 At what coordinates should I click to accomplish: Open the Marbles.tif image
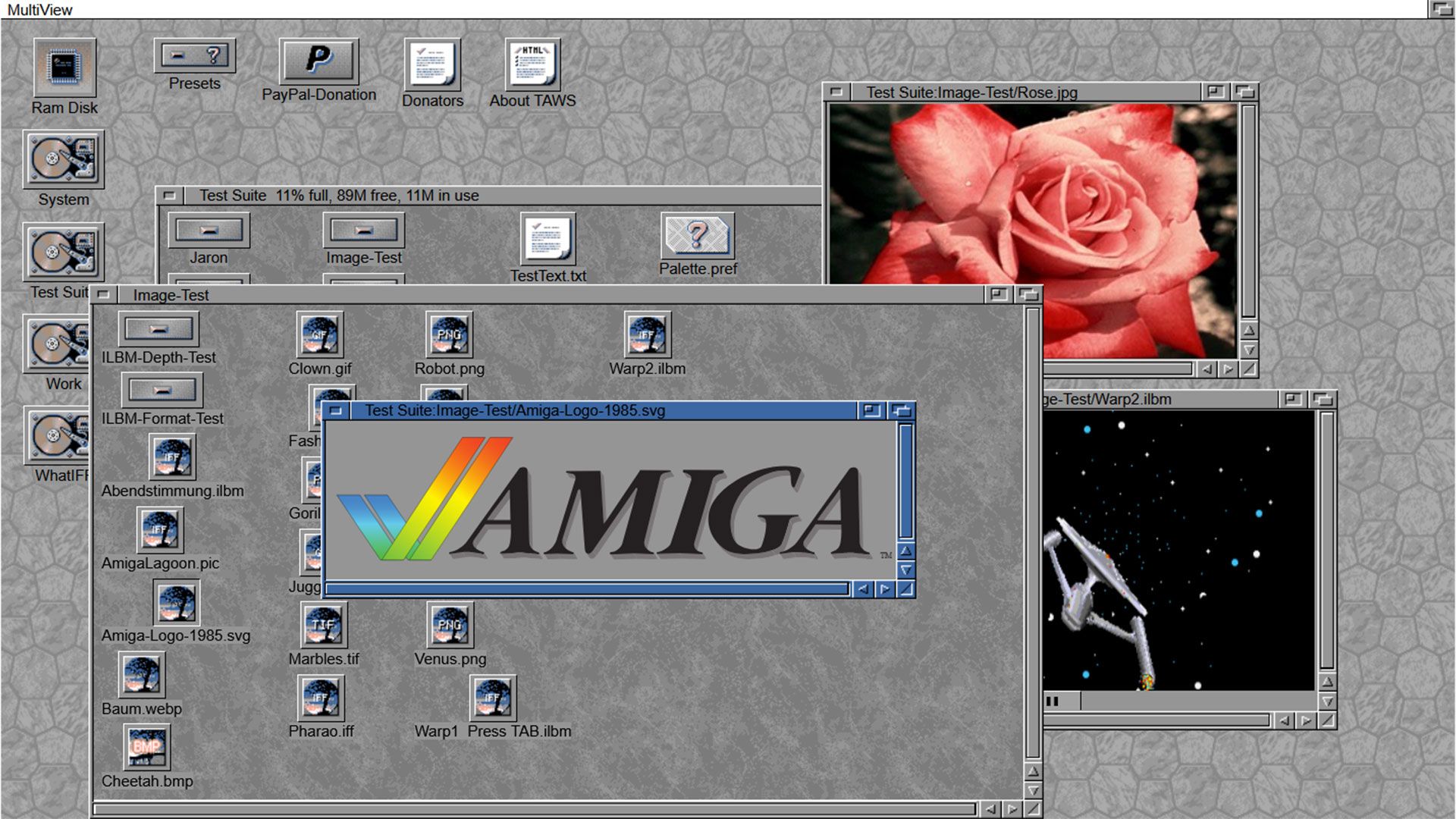point(322,624)
